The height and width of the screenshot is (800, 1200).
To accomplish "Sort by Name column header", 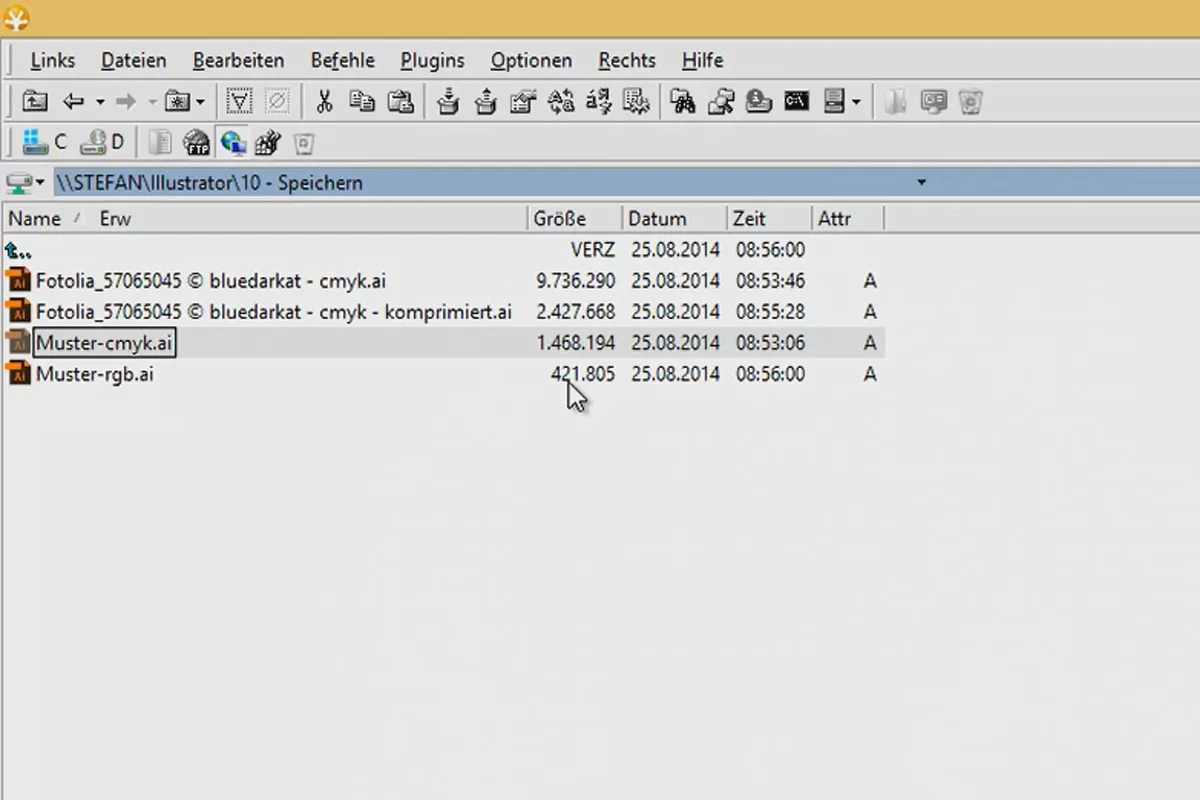I will 35,218.
